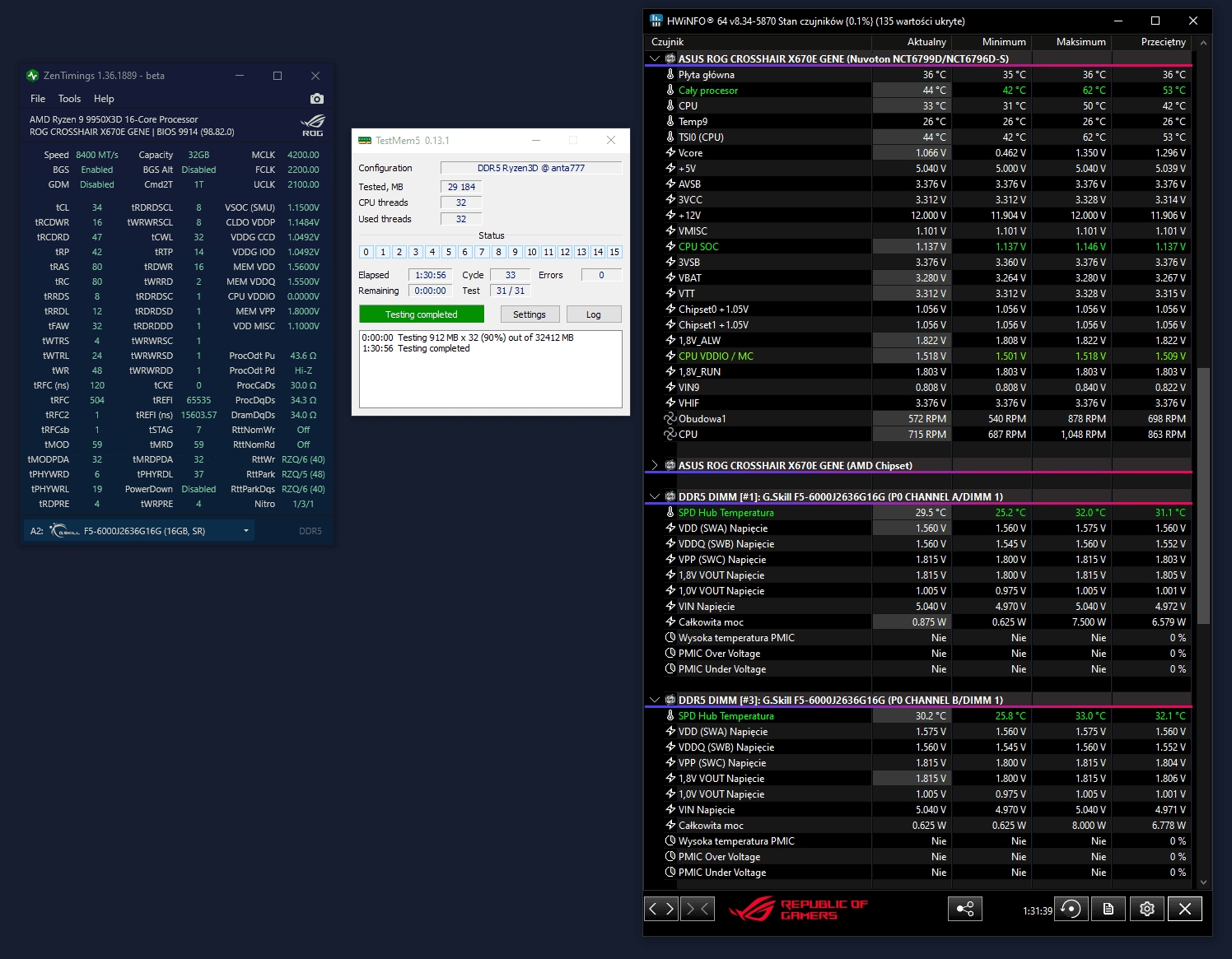The image size is (1232, 959).
Task: Click the ZenTimings screenshot camera icon
Action: tap(317, 99)
